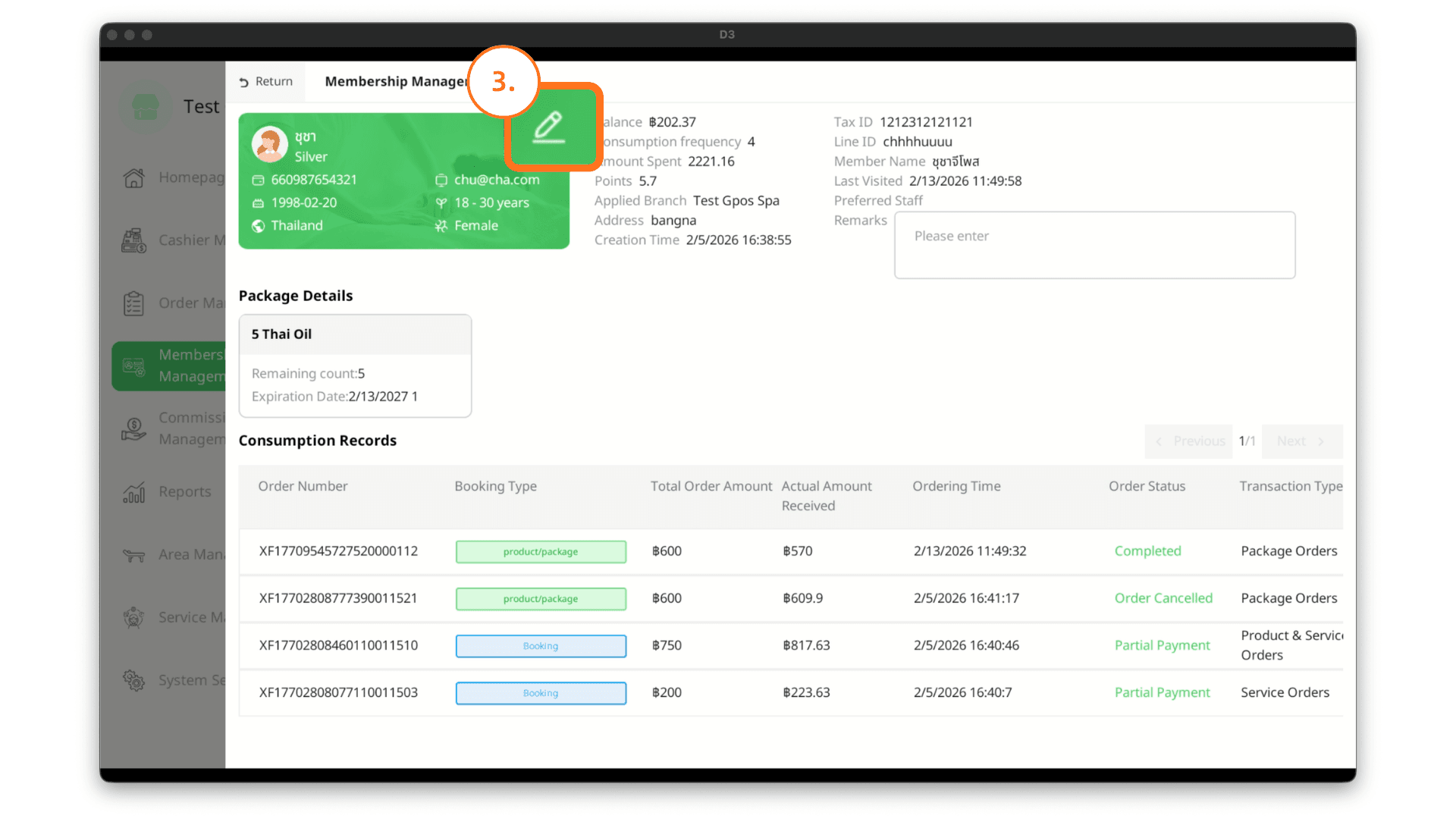Click the product/package badge on the first order
1456x819 pixels.
pos(541,551)
